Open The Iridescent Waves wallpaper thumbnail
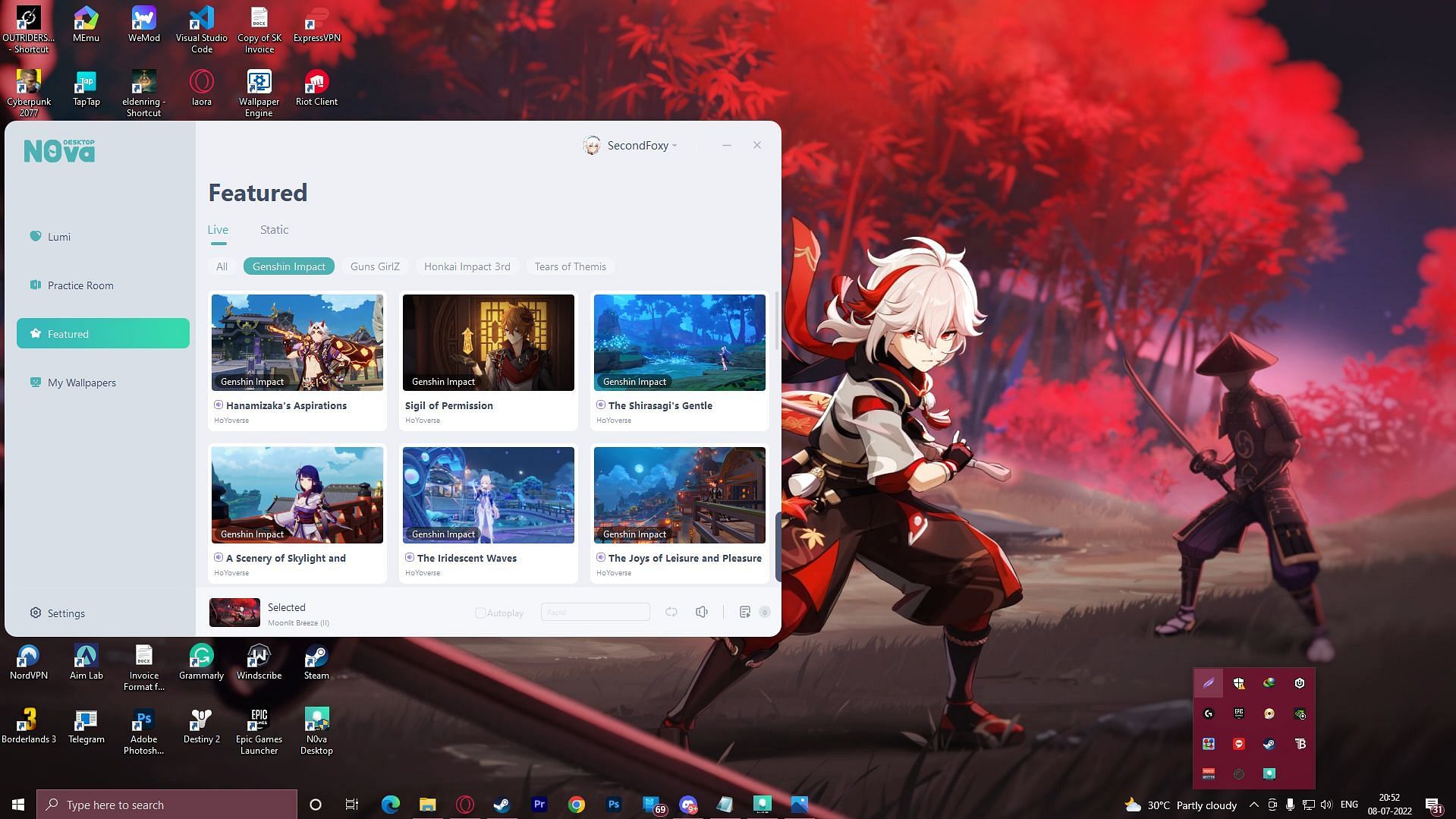The image size is (1456, 819). (x=489, y=495)
